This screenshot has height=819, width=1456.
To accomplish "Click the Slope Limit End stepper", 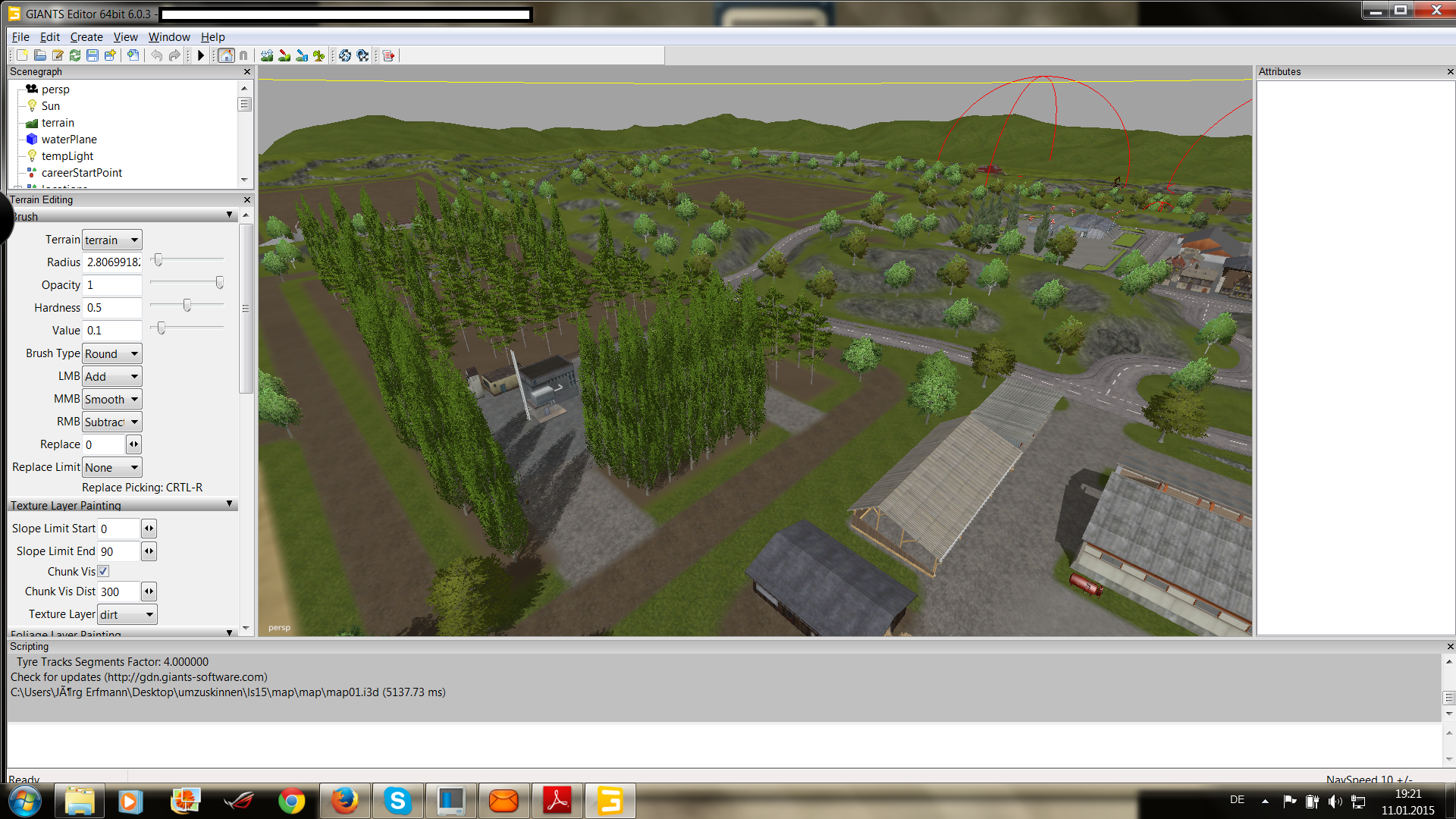I will tap(149, 551).
